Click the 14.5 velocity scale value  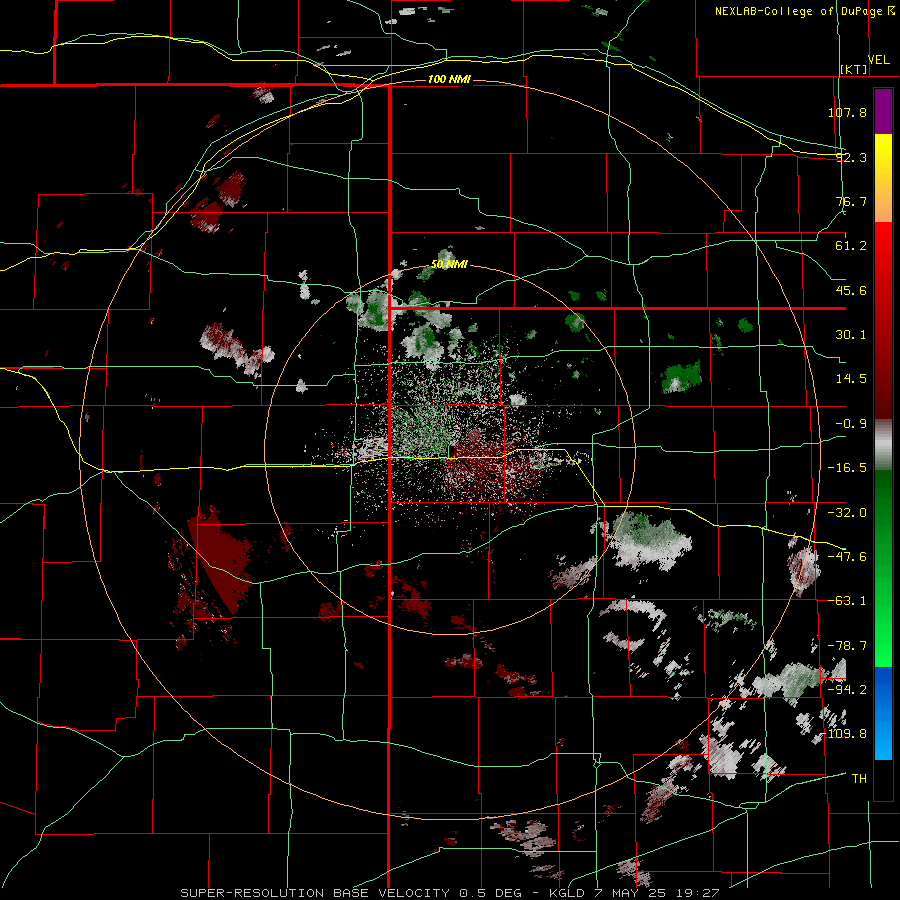click(851, 379)
